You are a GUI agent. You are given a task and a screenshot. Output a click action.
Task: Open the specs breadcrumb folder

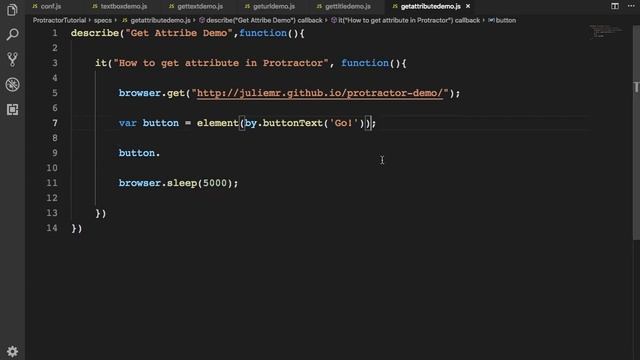(x=103, y=20)
